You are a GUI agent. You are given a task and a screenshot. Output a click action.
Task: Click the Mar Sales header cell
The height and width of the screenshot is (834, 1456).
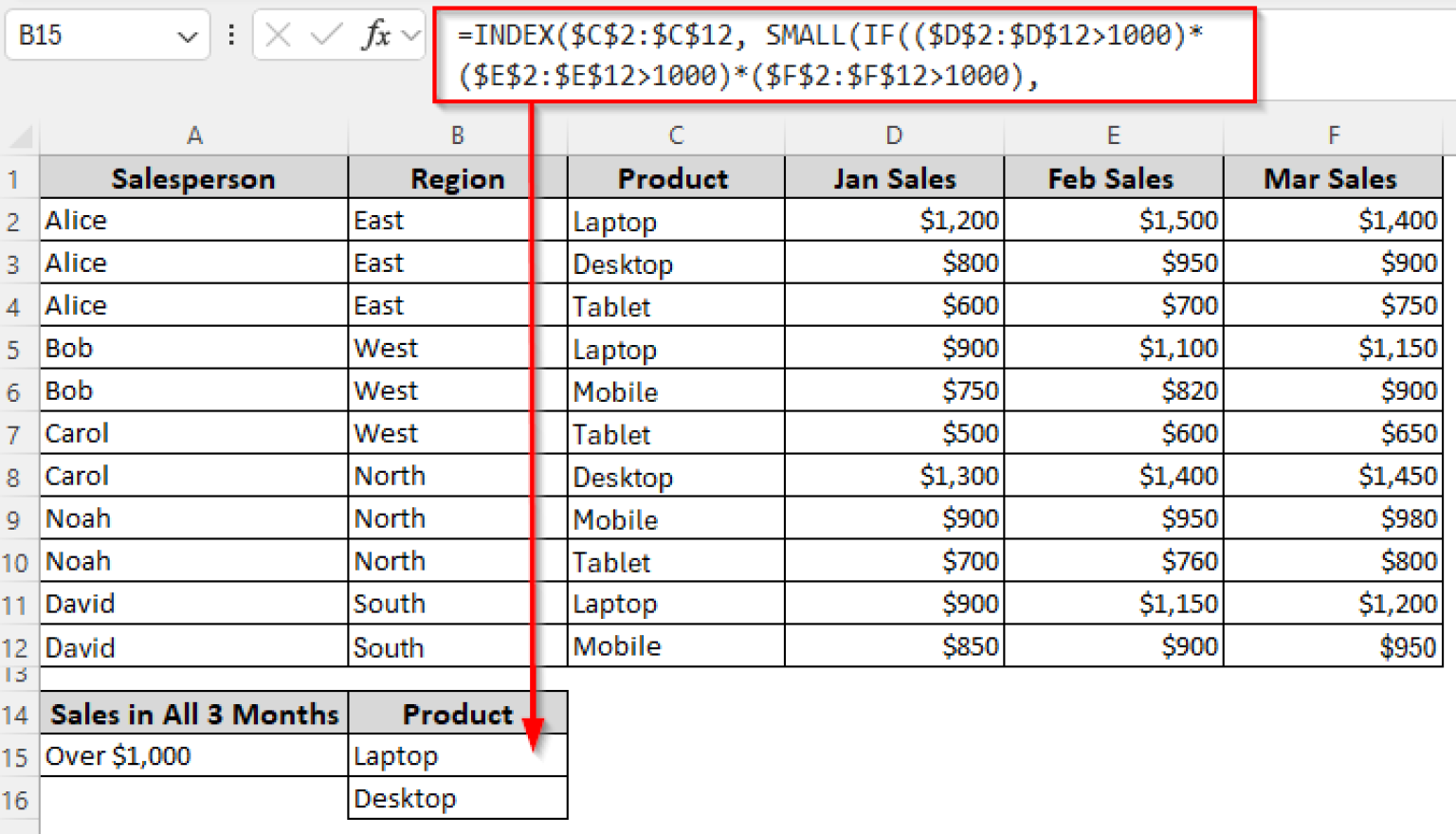point(1332,177)
